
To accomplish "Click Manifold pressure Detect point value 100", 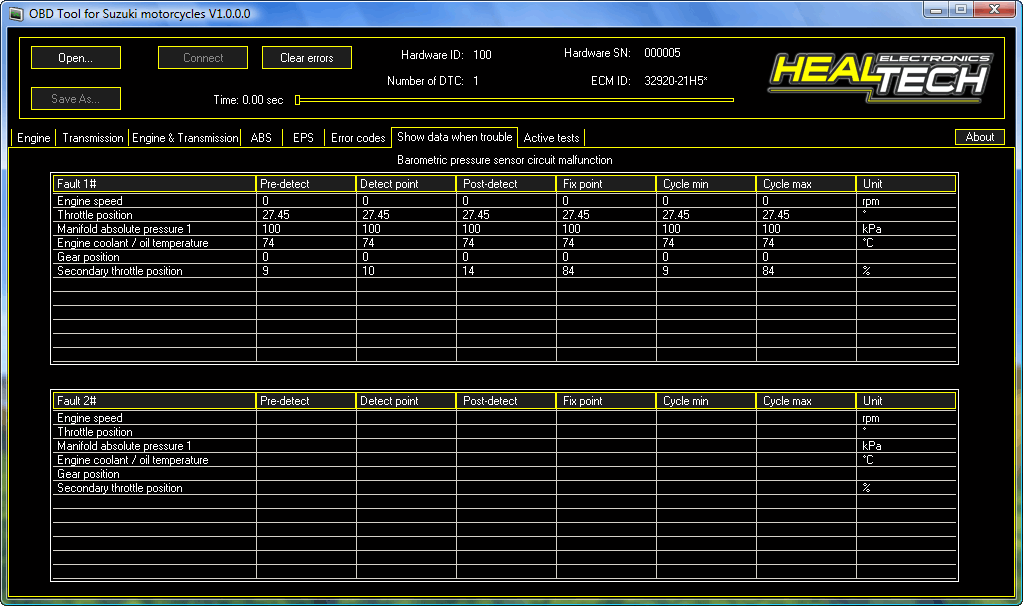I will pyautogui.click(x=371, y=229).
